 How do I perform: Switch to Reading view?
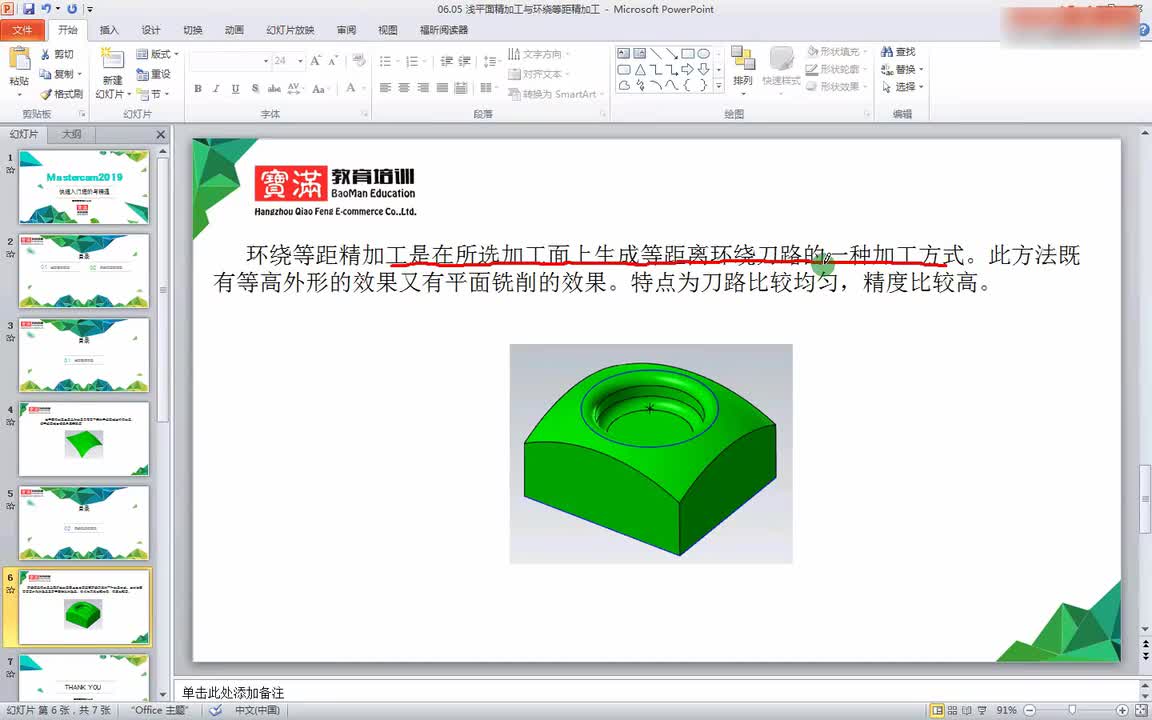tap(967, 710)
